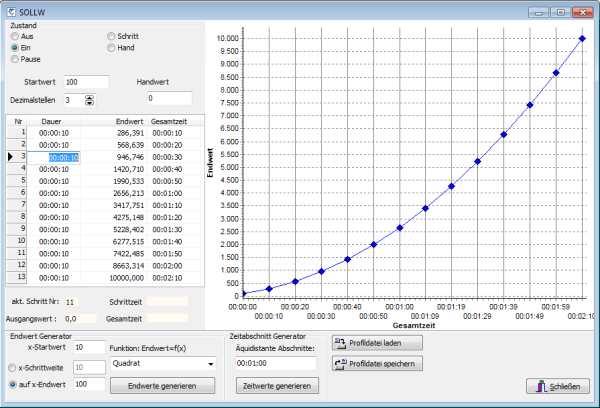This screenshot has height=408, width=600.
Task: Select the Schritt state radio button
Action: click(111, 36)
